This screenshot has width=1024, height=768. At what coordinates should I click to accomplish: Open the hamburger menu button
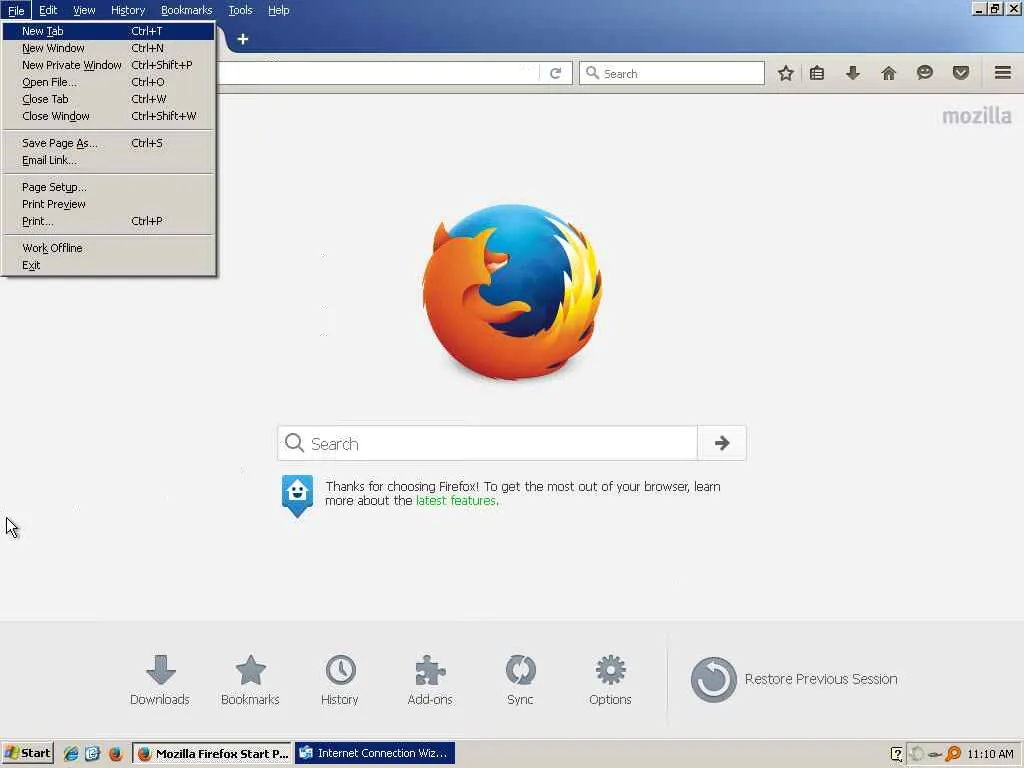(x=1003, y=72)
